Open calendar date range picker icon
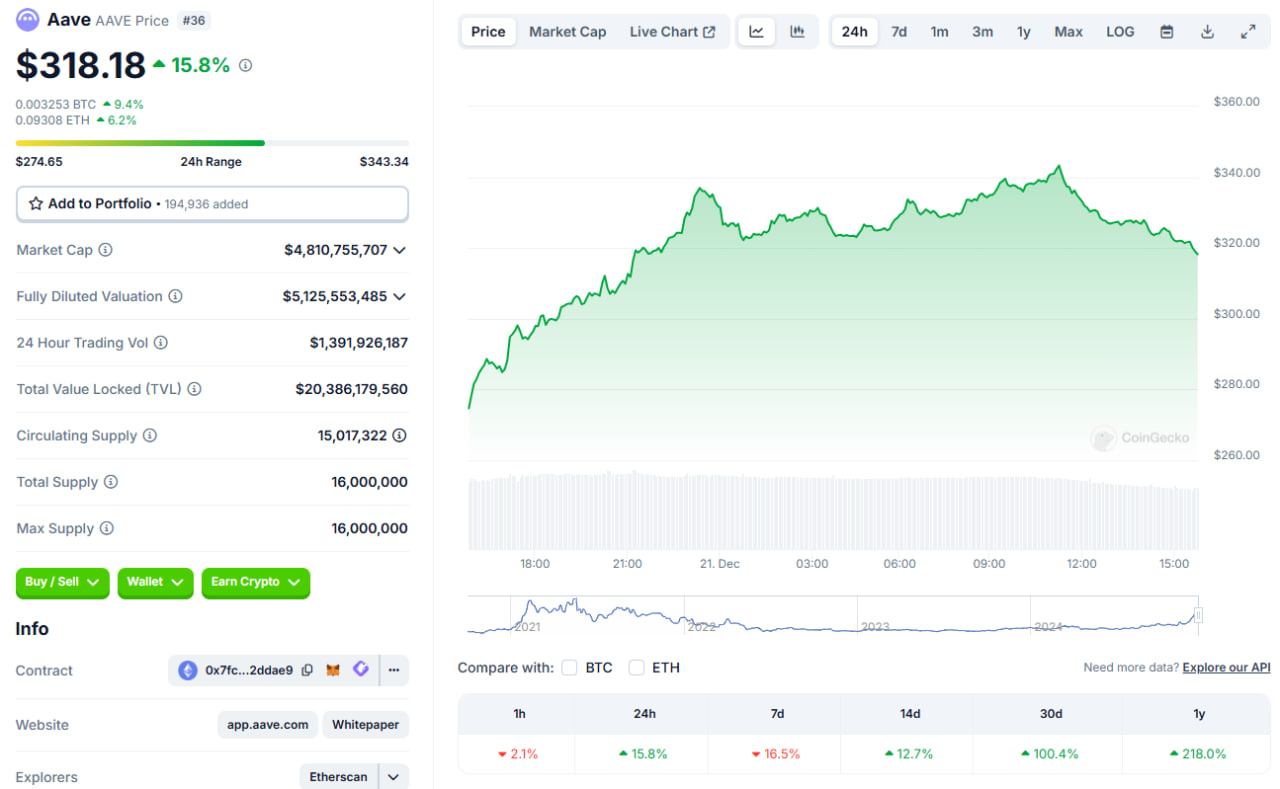Viewport: 1280px width, 789px height. pos(1167,32)
